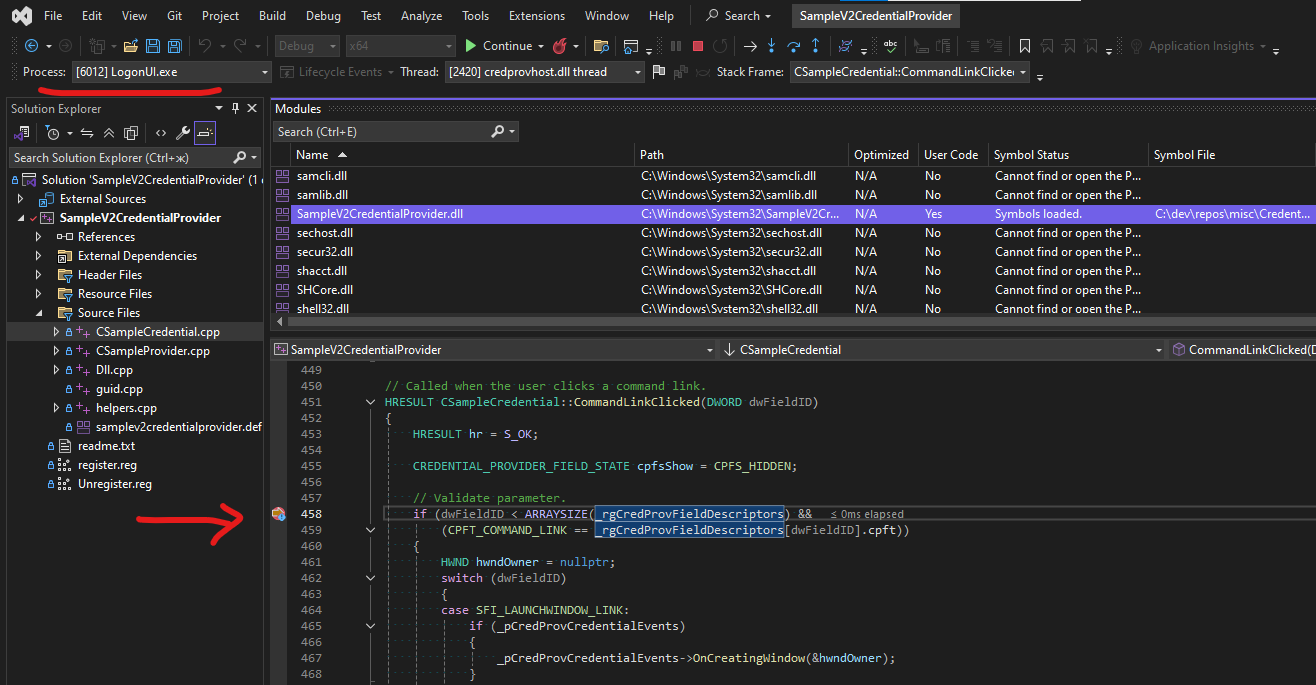The image size is (1316, 685).
Task: Click Collapse All in Solution Explorer
Action: click(109, 133)
